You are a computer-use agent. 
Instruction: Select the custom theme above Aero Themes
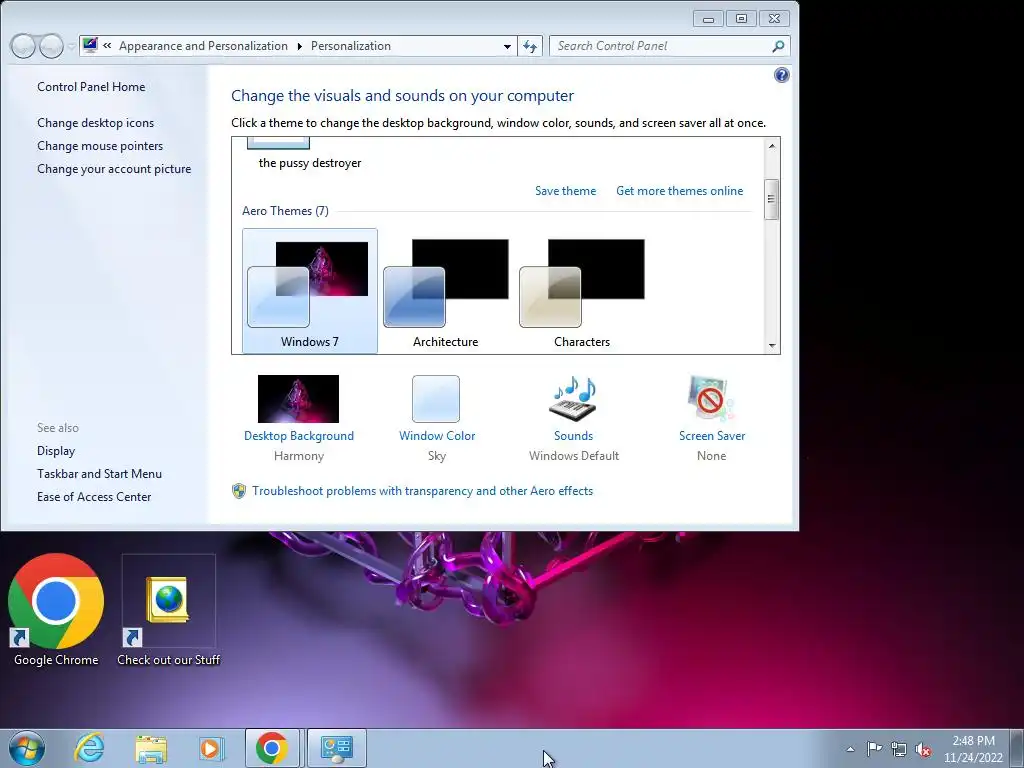[x=310, y=155]
